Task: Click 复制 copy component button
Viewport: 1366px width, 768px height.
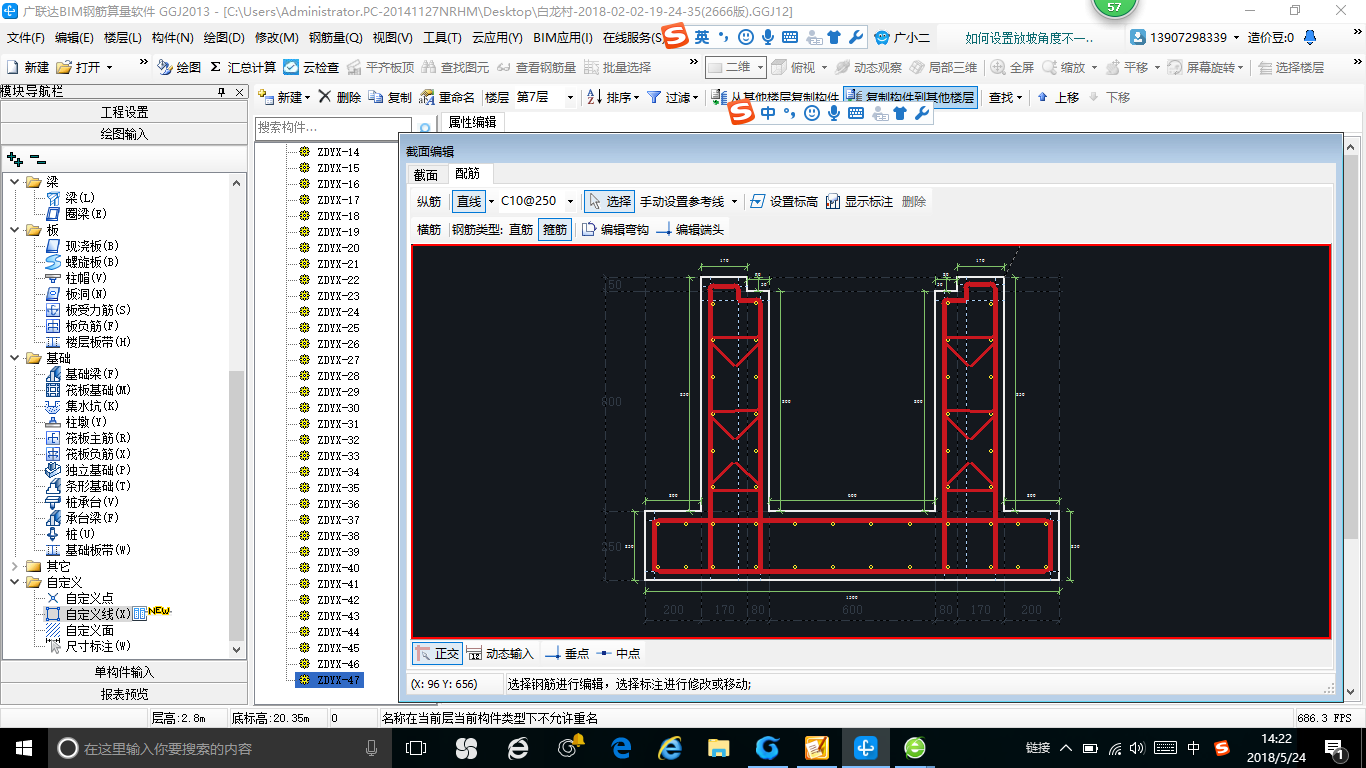Action: (x=390, y=97)
